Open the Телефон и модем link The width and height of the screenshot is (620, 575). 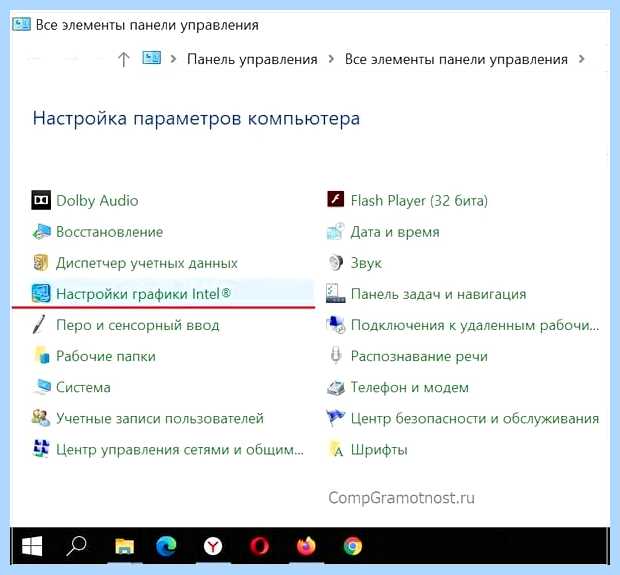pyautogui.click(x=410, y=387)
